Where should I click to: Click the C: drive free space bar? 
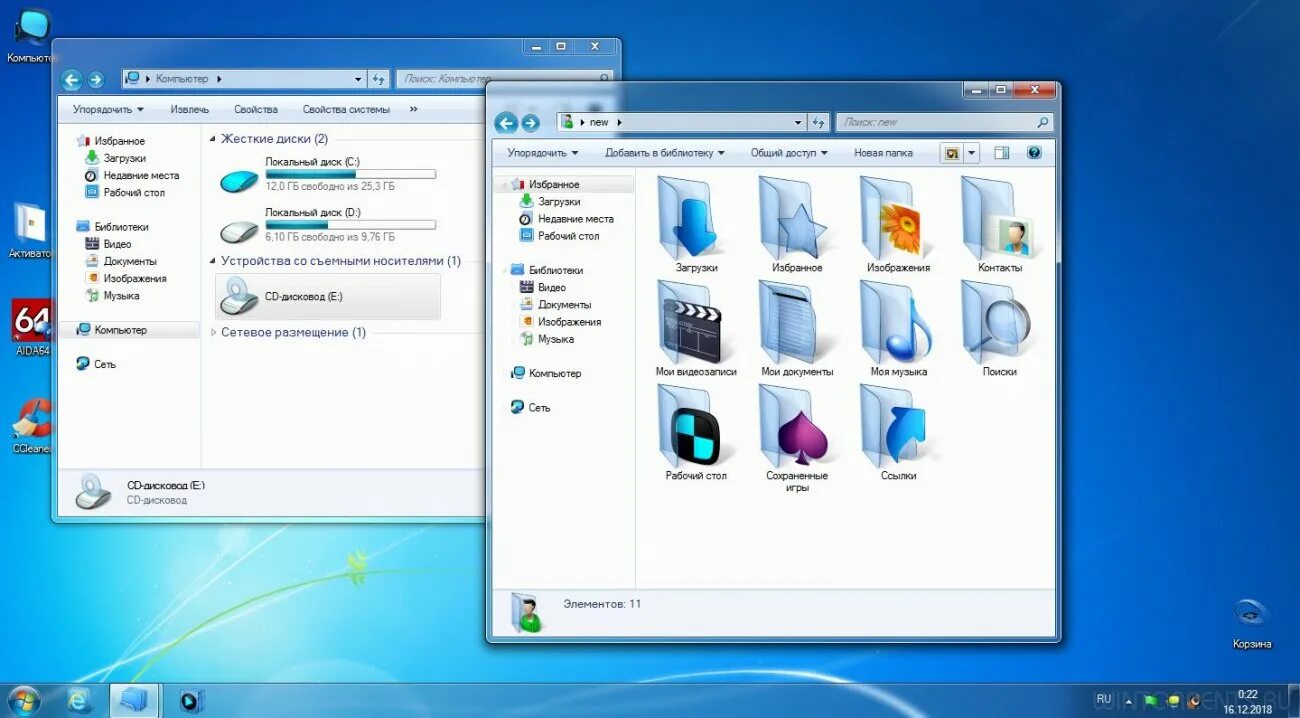pos(350,174)
